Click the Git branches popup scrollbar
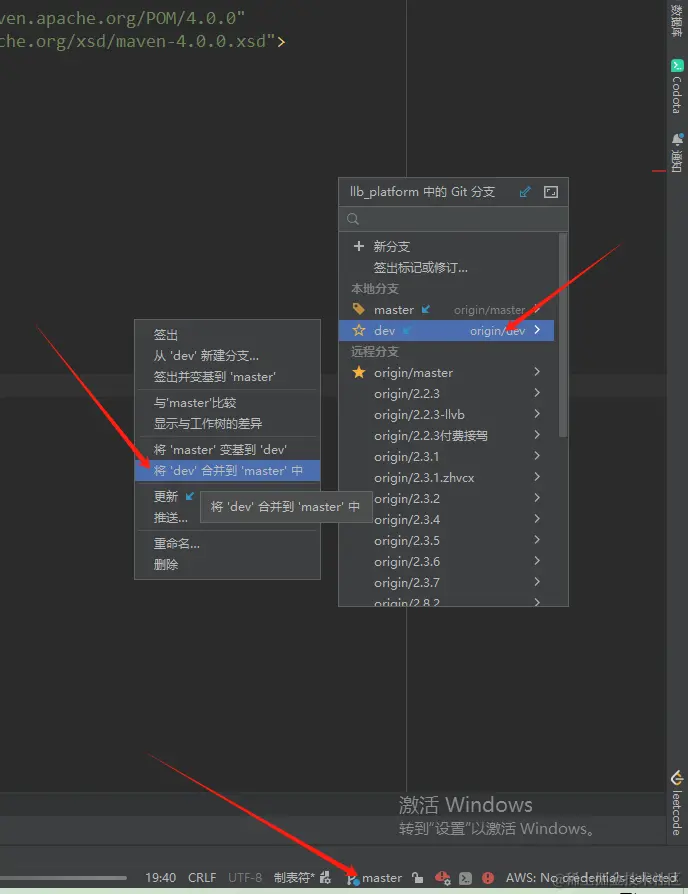 (563, 335)
